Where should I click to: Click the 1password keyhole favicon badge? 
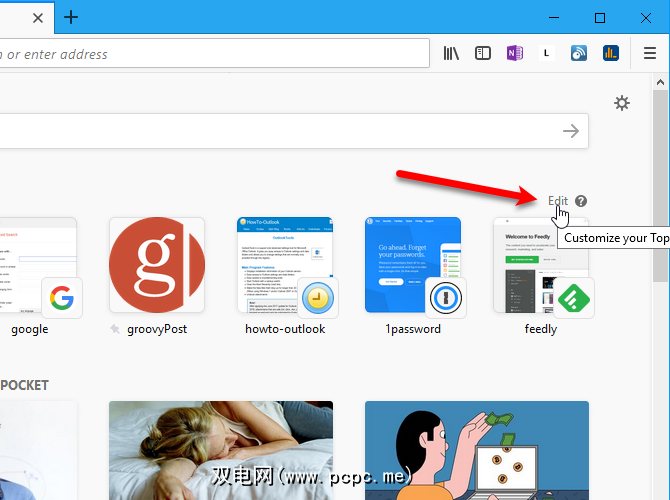click(446, 298)
